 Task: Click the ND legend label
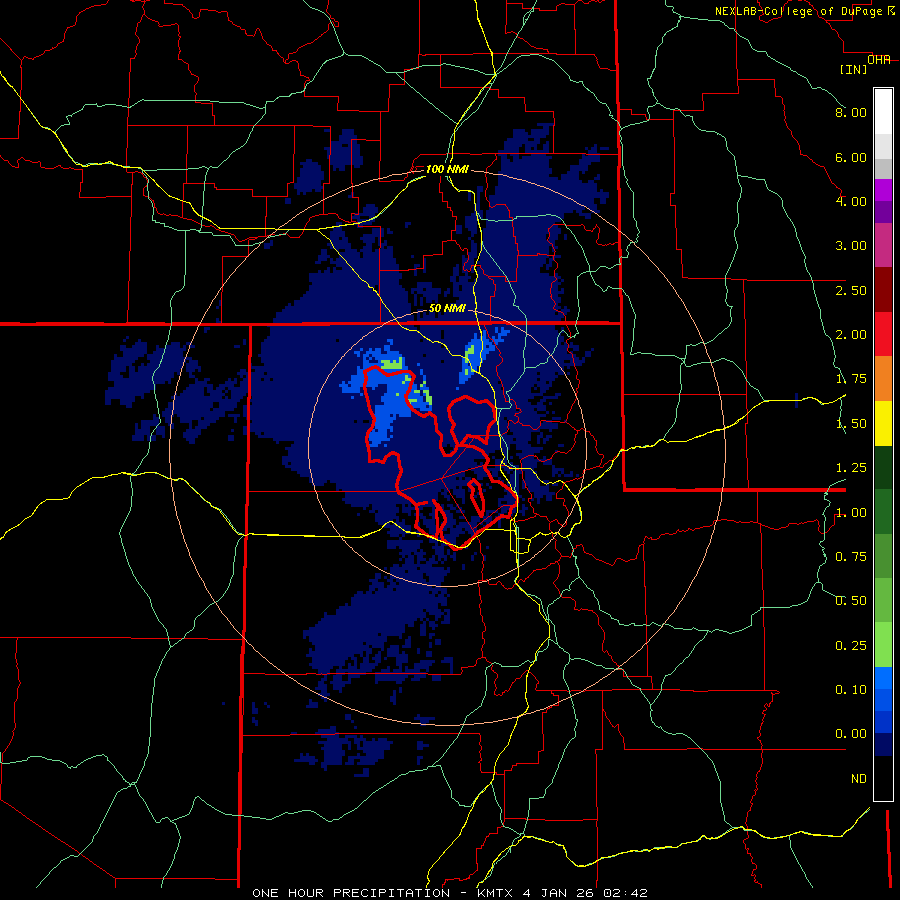point(859,779)
